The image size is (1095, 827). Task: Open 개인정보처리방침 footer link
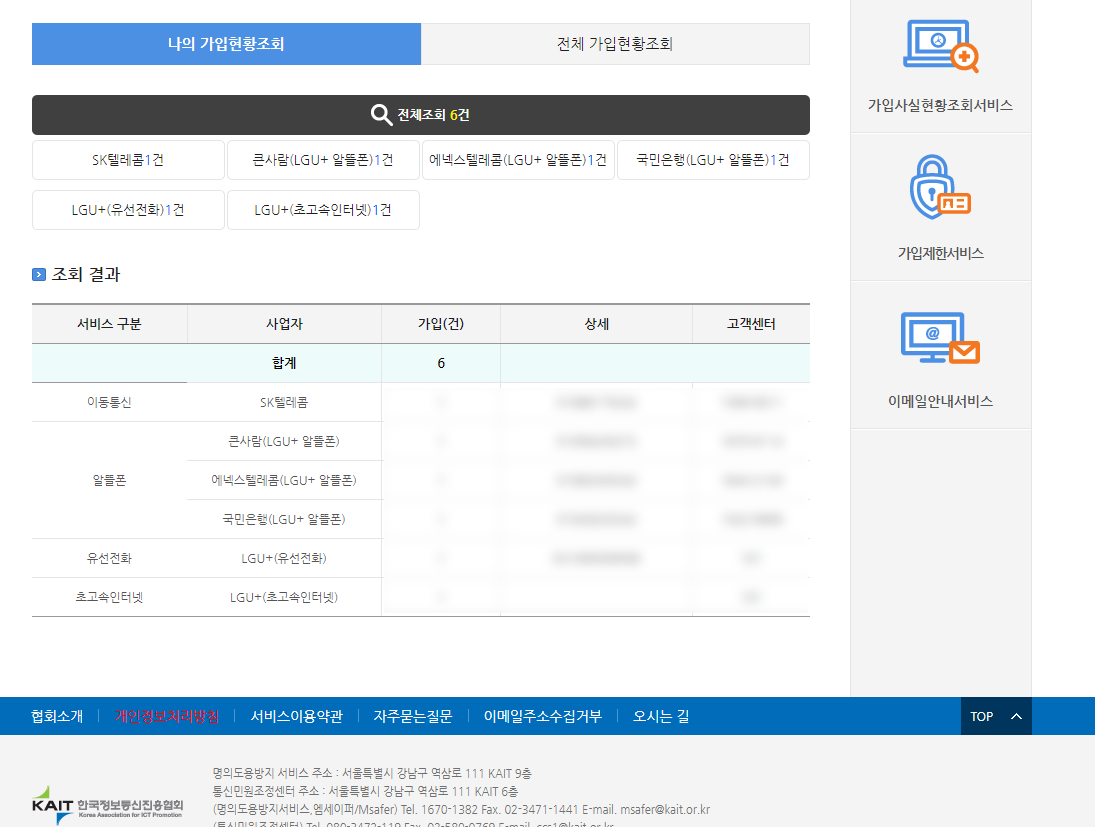tap(167, 716)
